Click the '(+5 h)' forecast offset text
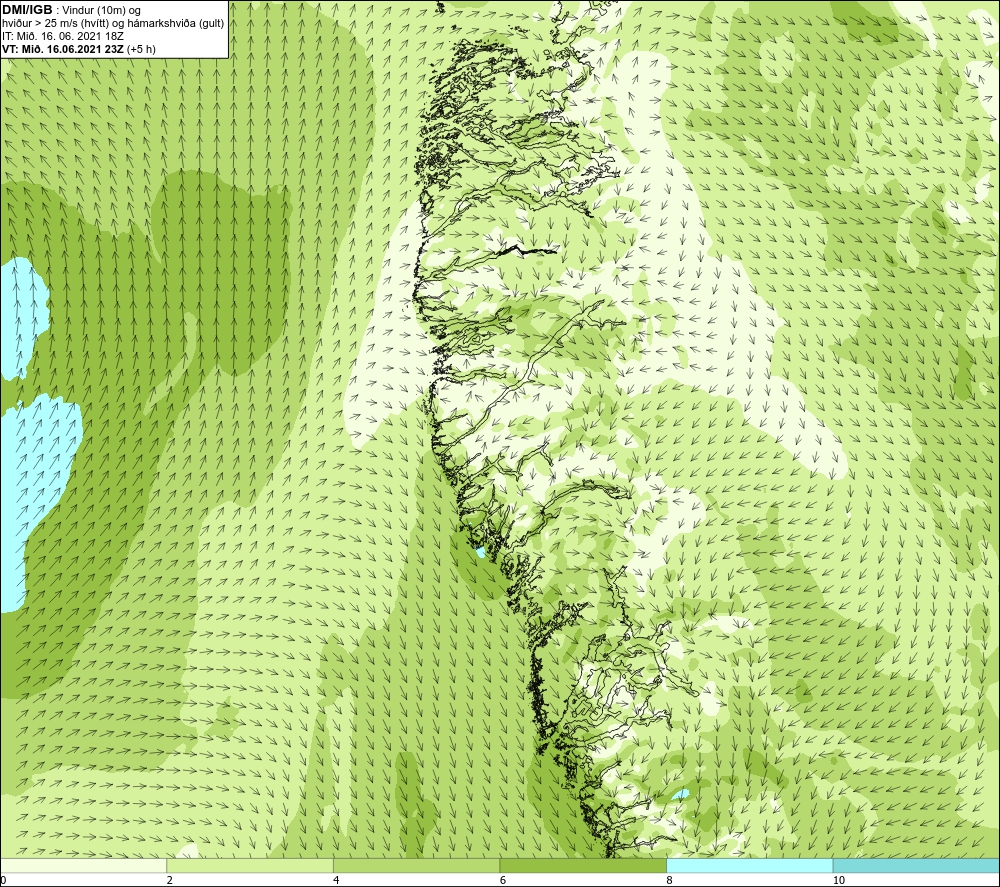Viewport: 1000px width, 887px height. tap(141, 49)
